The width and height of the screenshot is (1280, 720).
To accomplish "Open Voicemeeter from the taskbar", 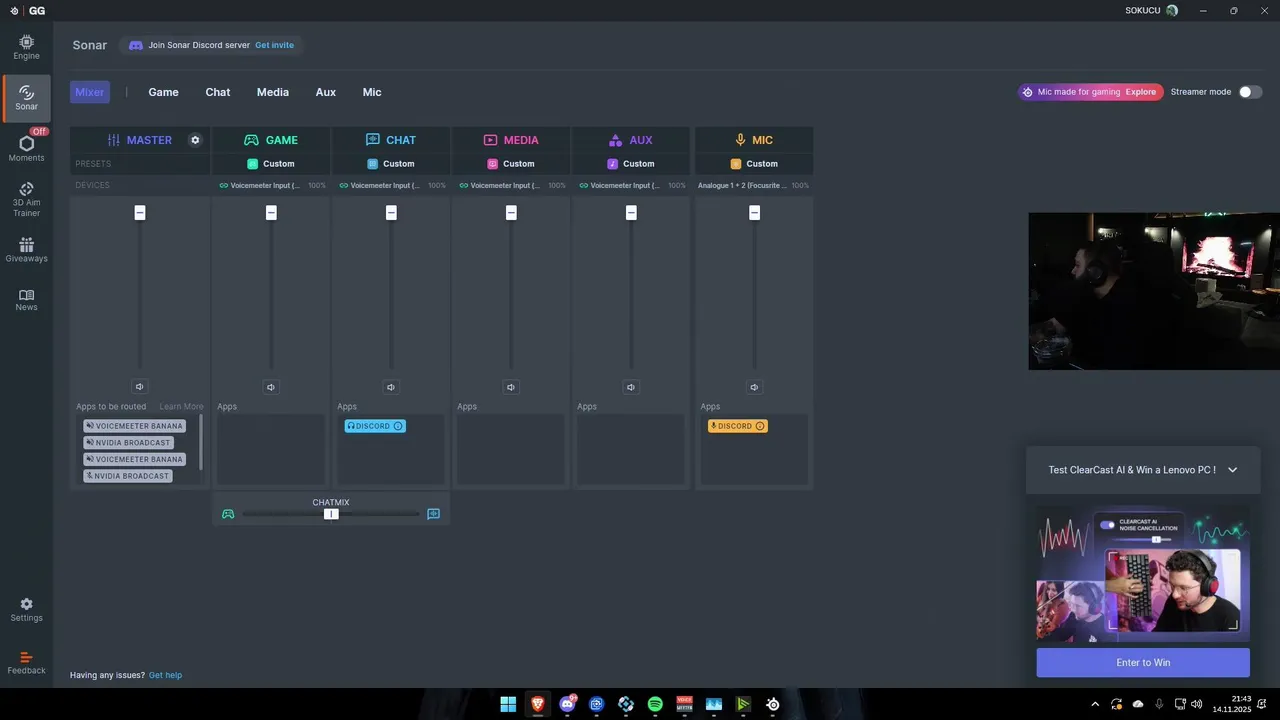I will point(685,704).
